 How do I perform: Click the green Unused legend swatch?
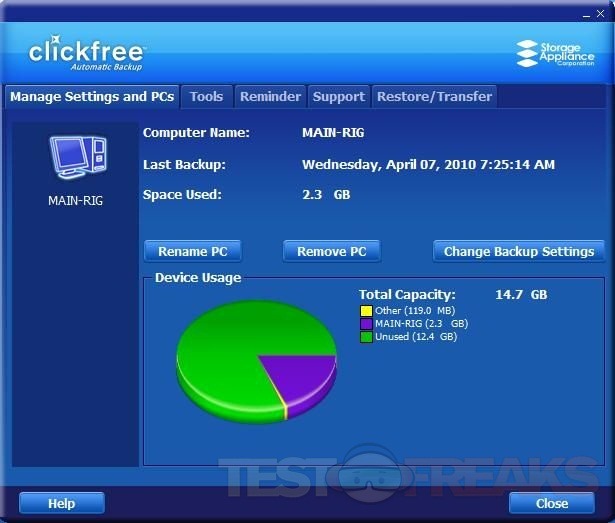(365, 337)
